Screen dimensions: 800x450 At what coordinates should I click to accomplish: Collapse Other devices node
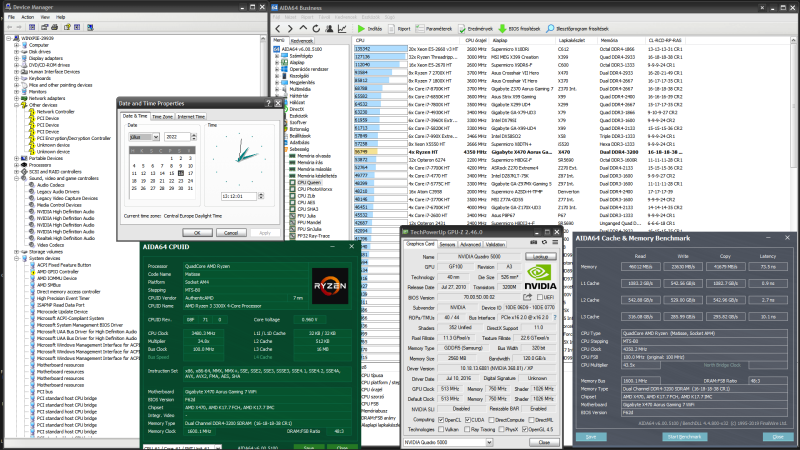click(x=17, y=105)
